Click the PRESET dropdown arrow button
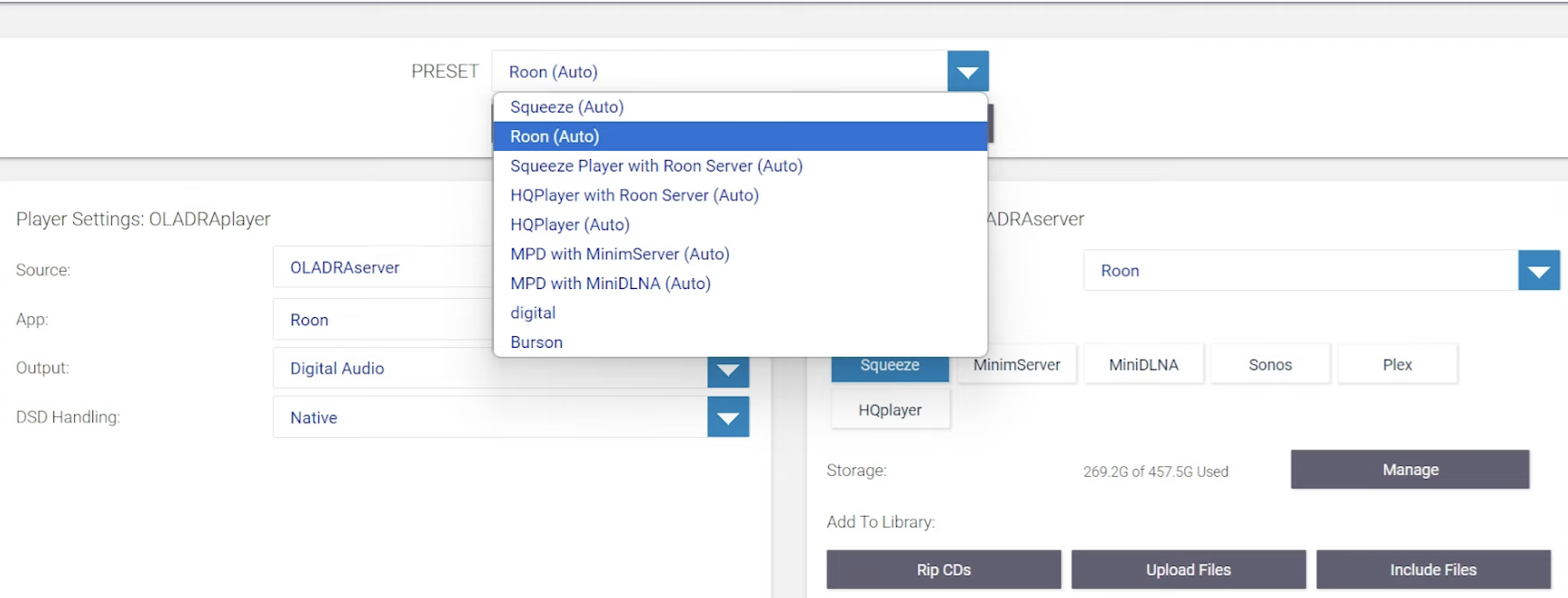This screenshot has width=1568, height=598. click(x=967, y=71)
